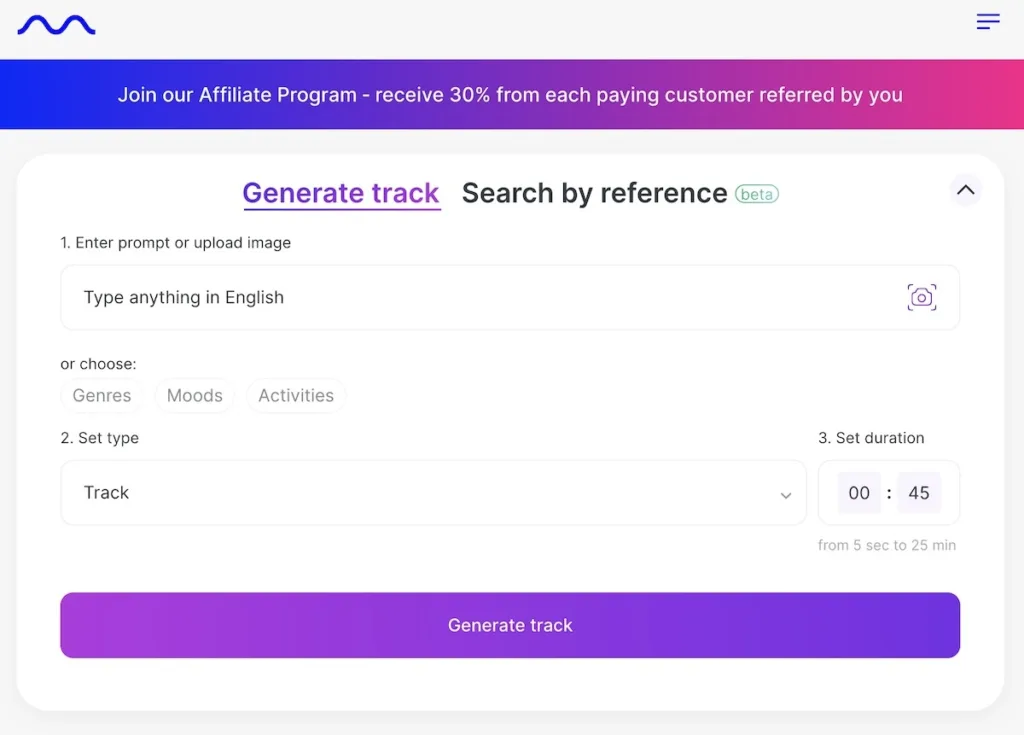Open the hamburger menu

point(987,22)
